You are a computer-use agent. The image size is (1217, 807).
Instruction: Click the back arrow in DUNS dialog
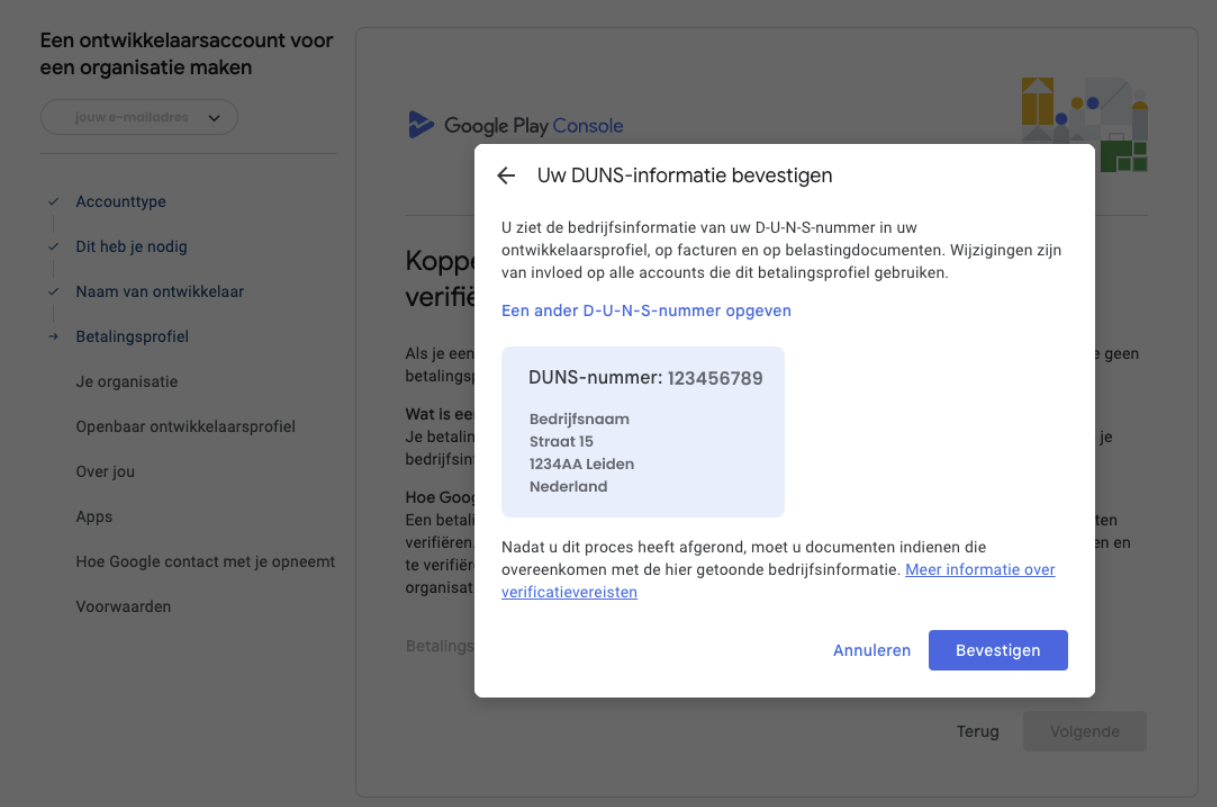click(506, 176)
